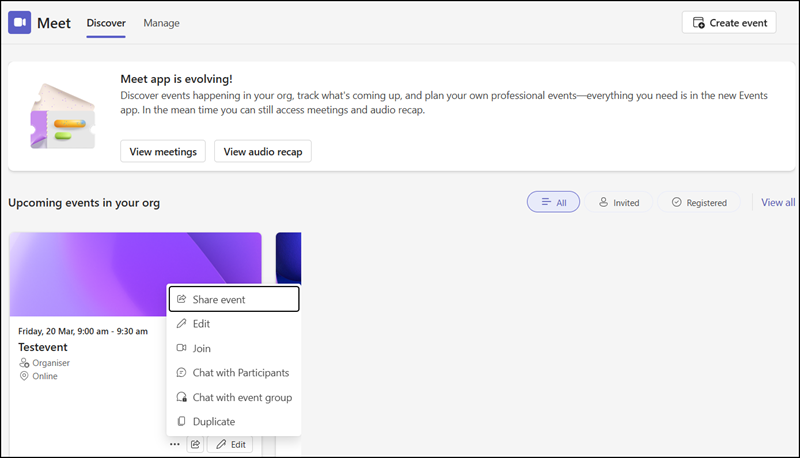Filter events by Invited
The width and height of the screenshot is (800, 458).
[x=618, y=202]
